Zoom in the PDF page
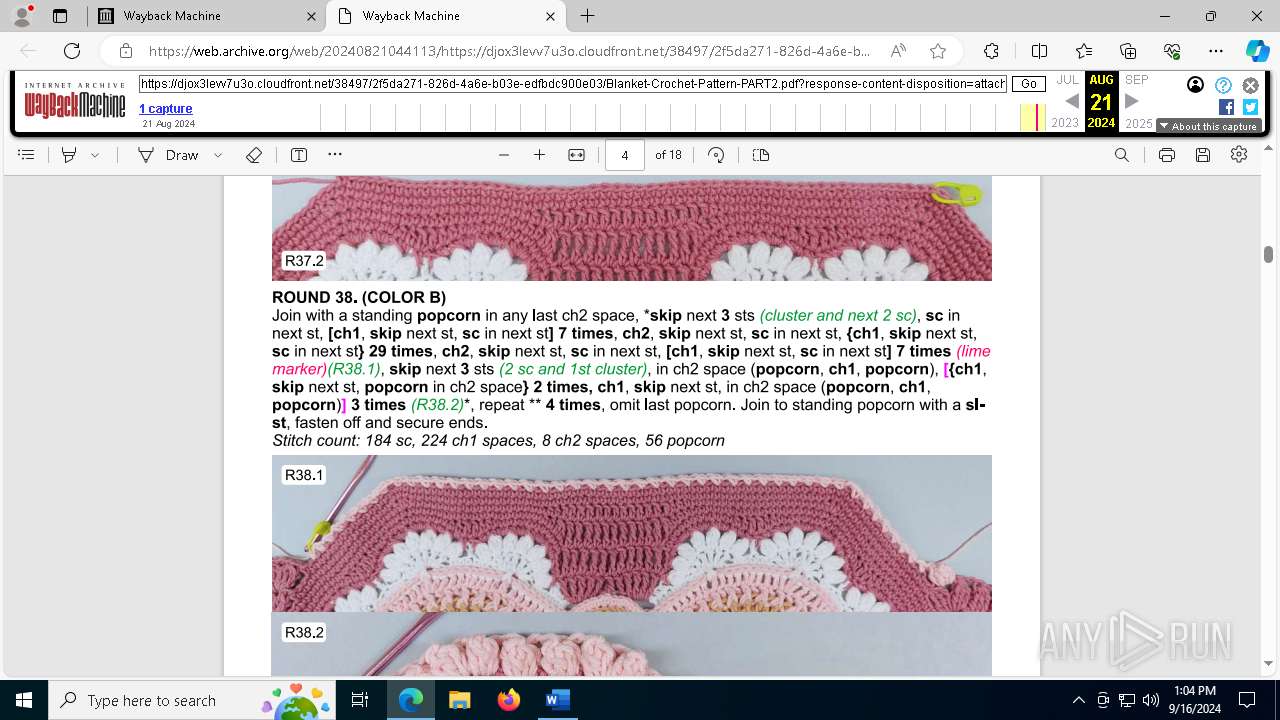The image size is (1280, 720). (540, 155)
